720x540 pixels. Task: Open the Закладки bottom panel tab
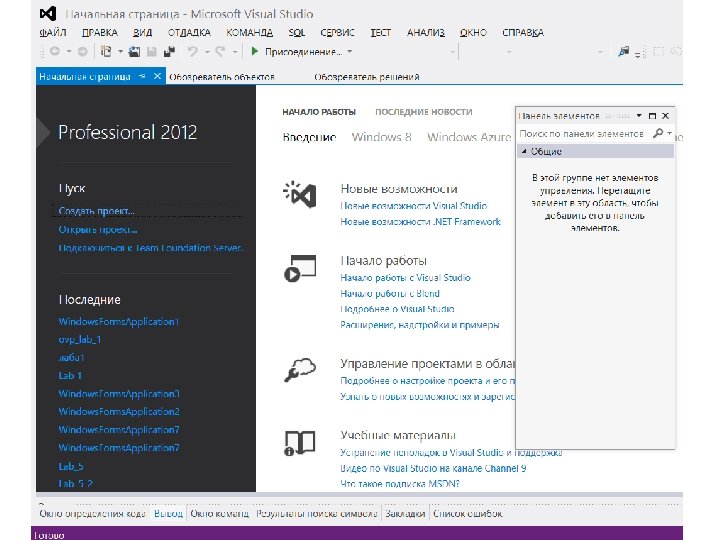pos(405,513)
